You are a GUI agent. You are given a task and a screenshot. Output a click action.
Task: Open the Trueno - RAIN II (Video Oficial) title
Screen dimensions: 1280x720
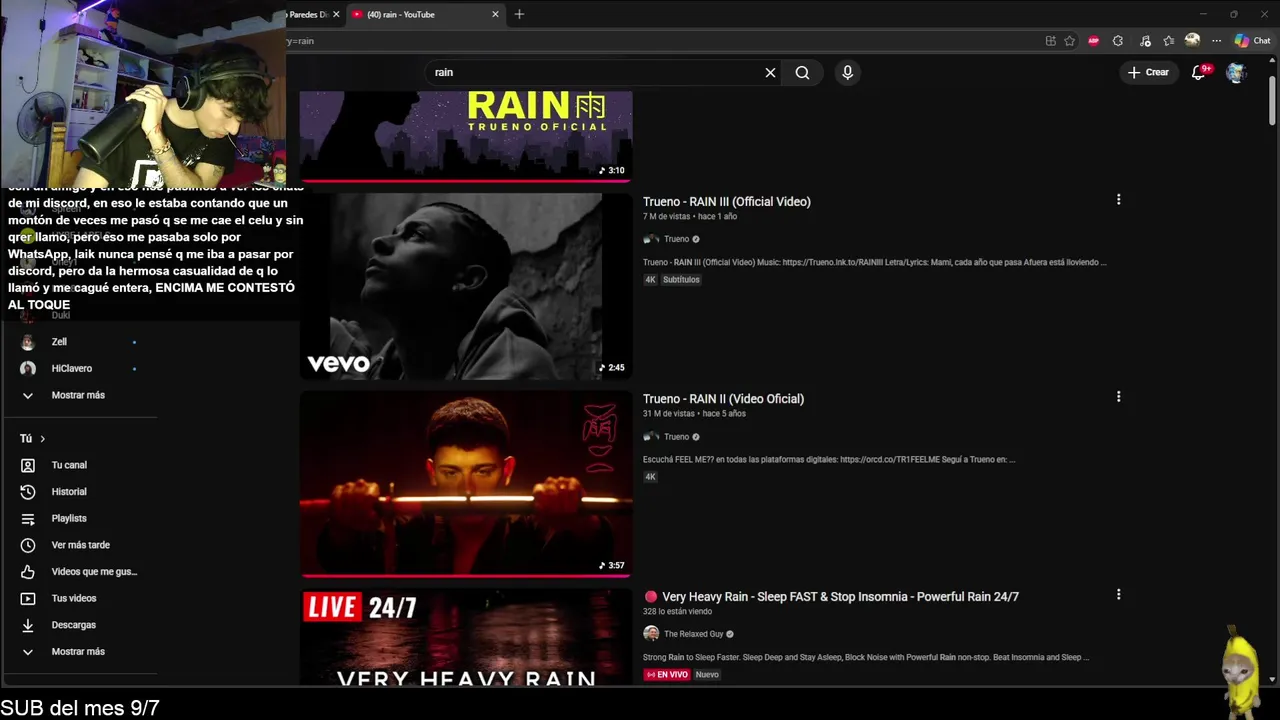[723, 399]
